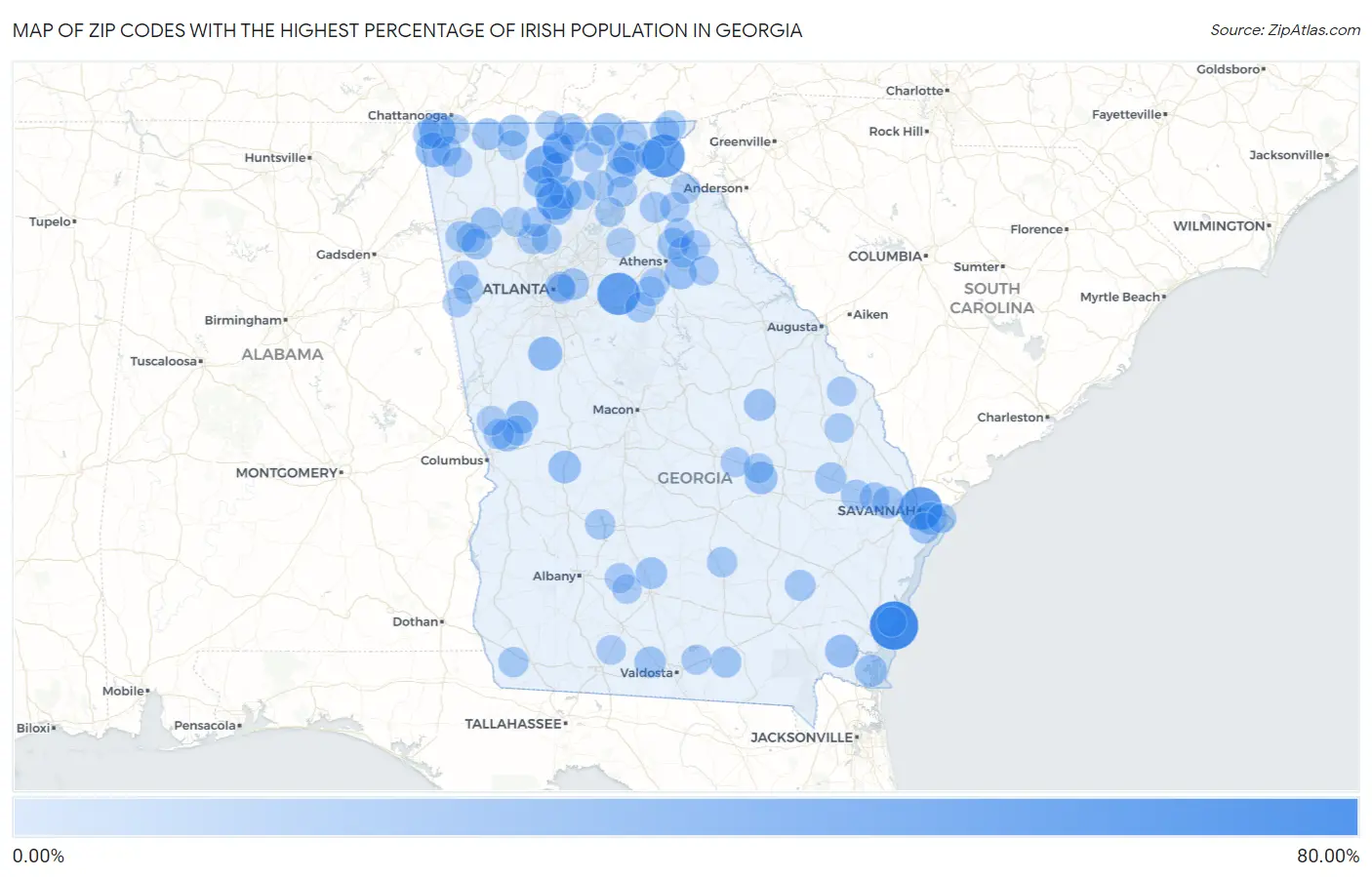
Task: Click the Macon city label
Action: 614,410
